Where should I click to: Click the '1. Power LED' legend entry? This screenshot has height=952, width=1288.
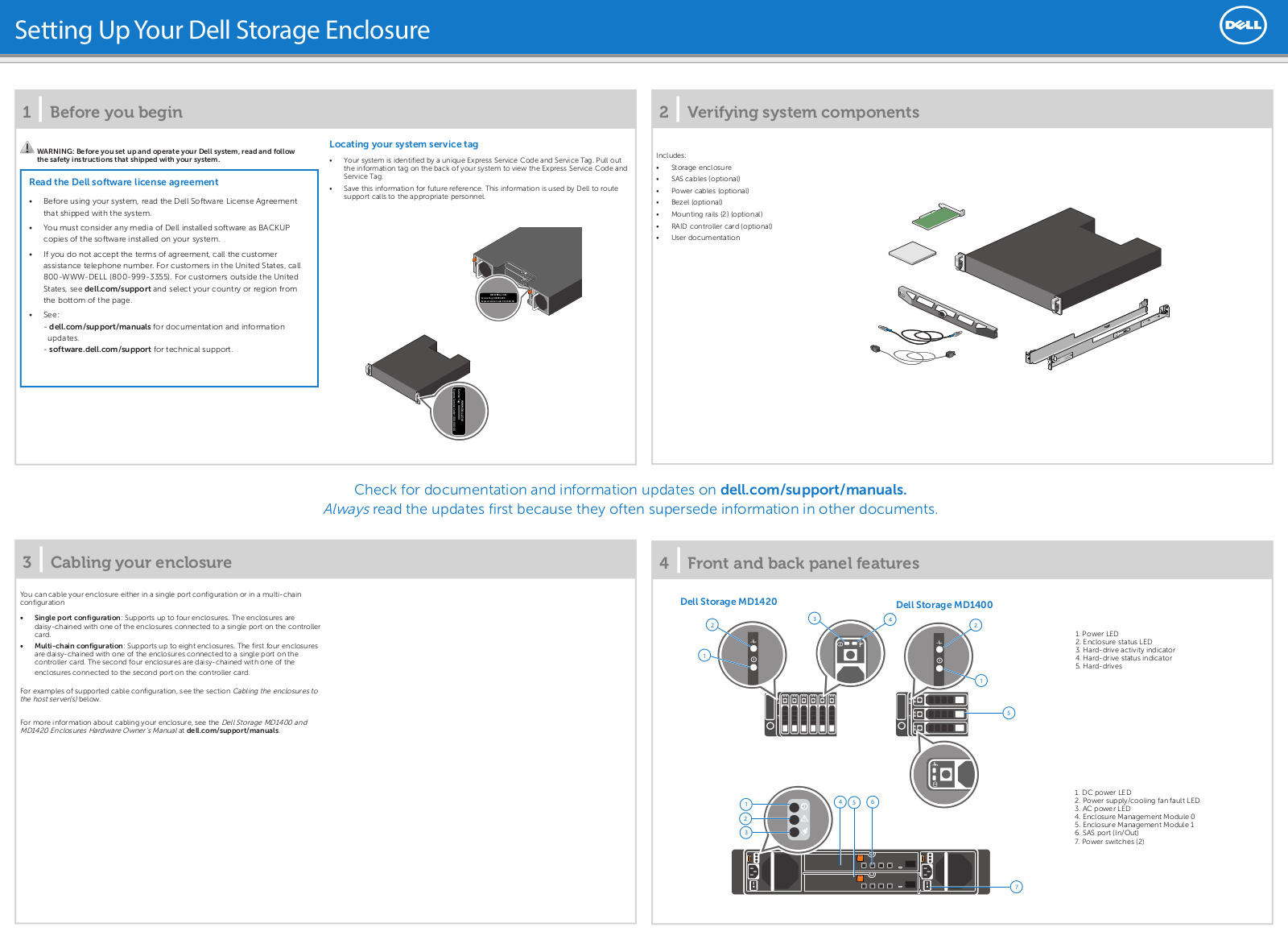pyautogui.click(x=1096, y=634)
